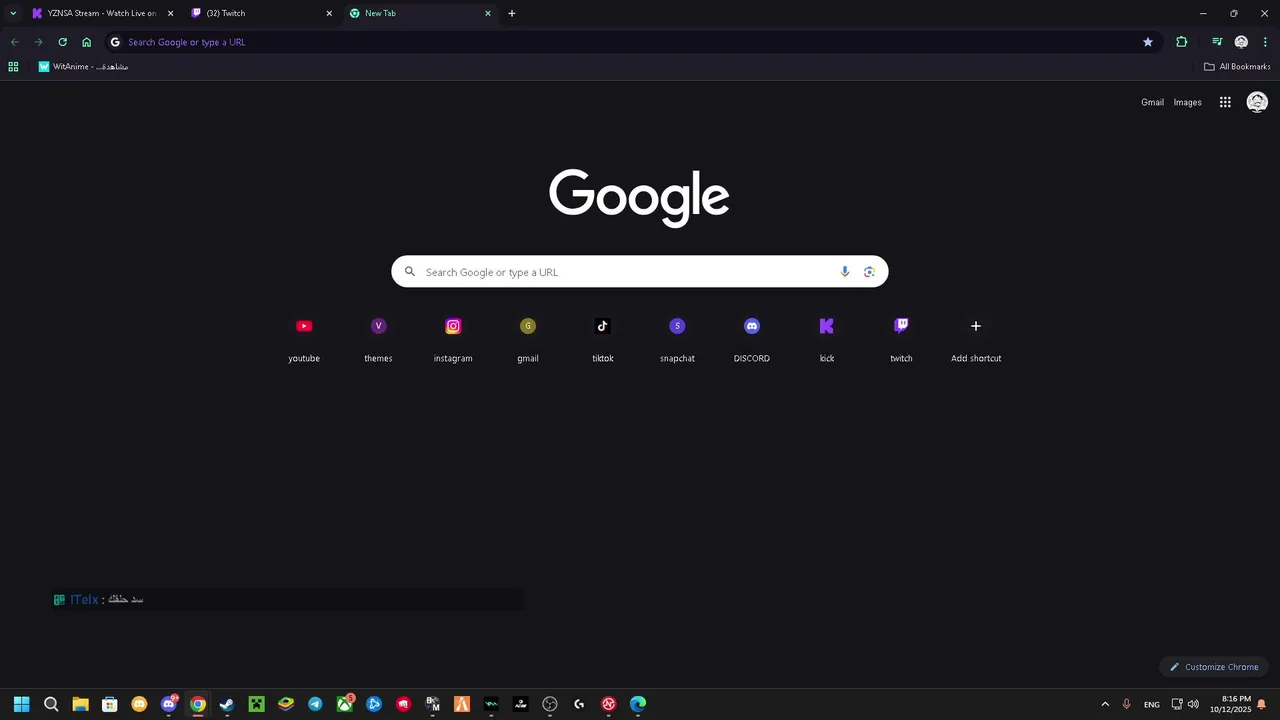Open the themes shortcut tile
This screenshot has height=720, width=1280.
378,338
